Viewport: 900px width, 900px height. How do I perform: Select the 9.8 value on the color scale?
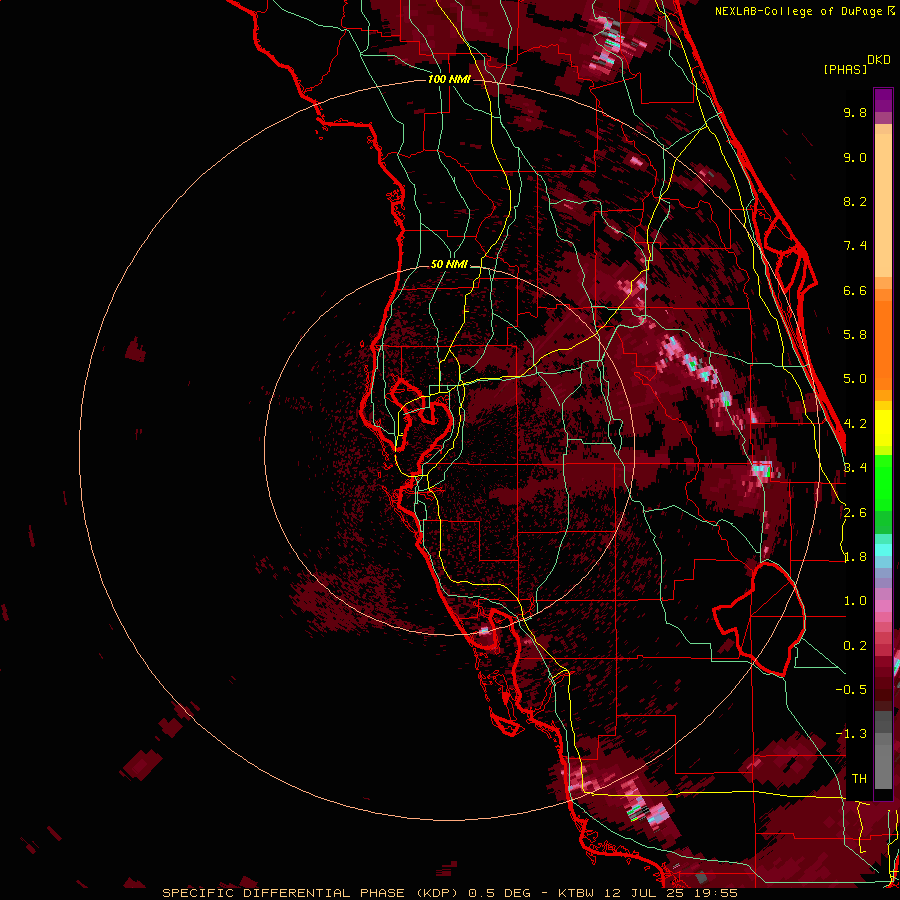click(x=855, y=112)
